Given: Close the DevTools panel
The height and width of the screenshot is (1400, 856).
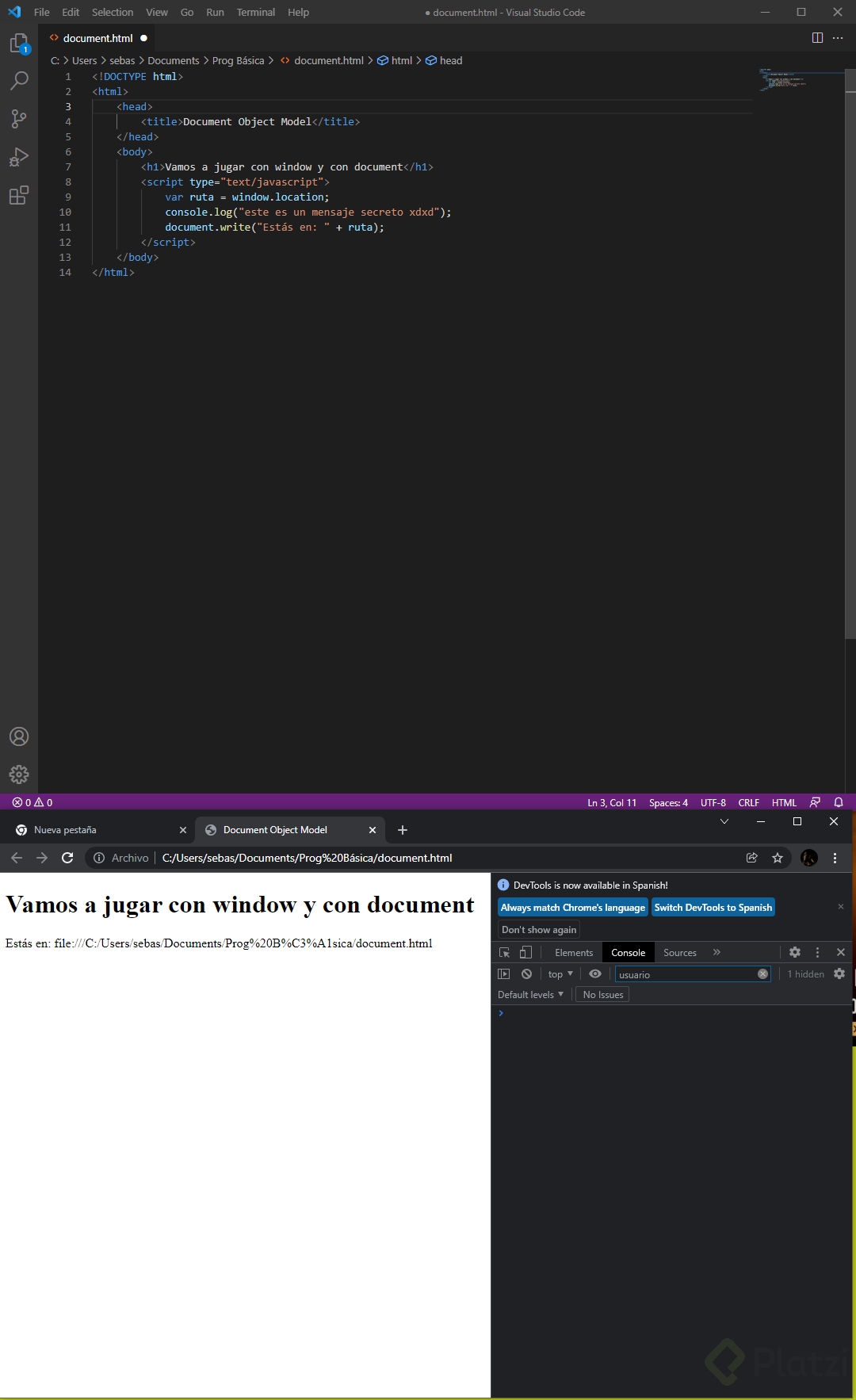Looking at the screenshot, I should [x=841, y=952].
